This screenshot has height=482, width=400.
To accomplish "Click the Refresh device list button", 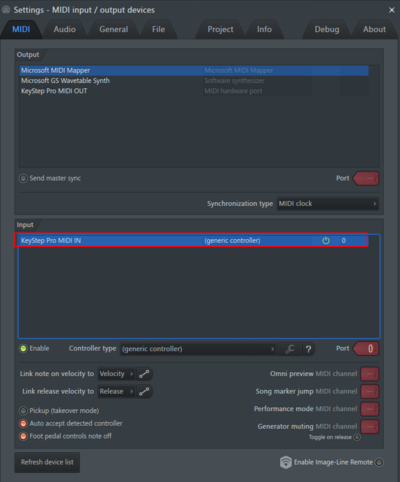I will (47, 462).
